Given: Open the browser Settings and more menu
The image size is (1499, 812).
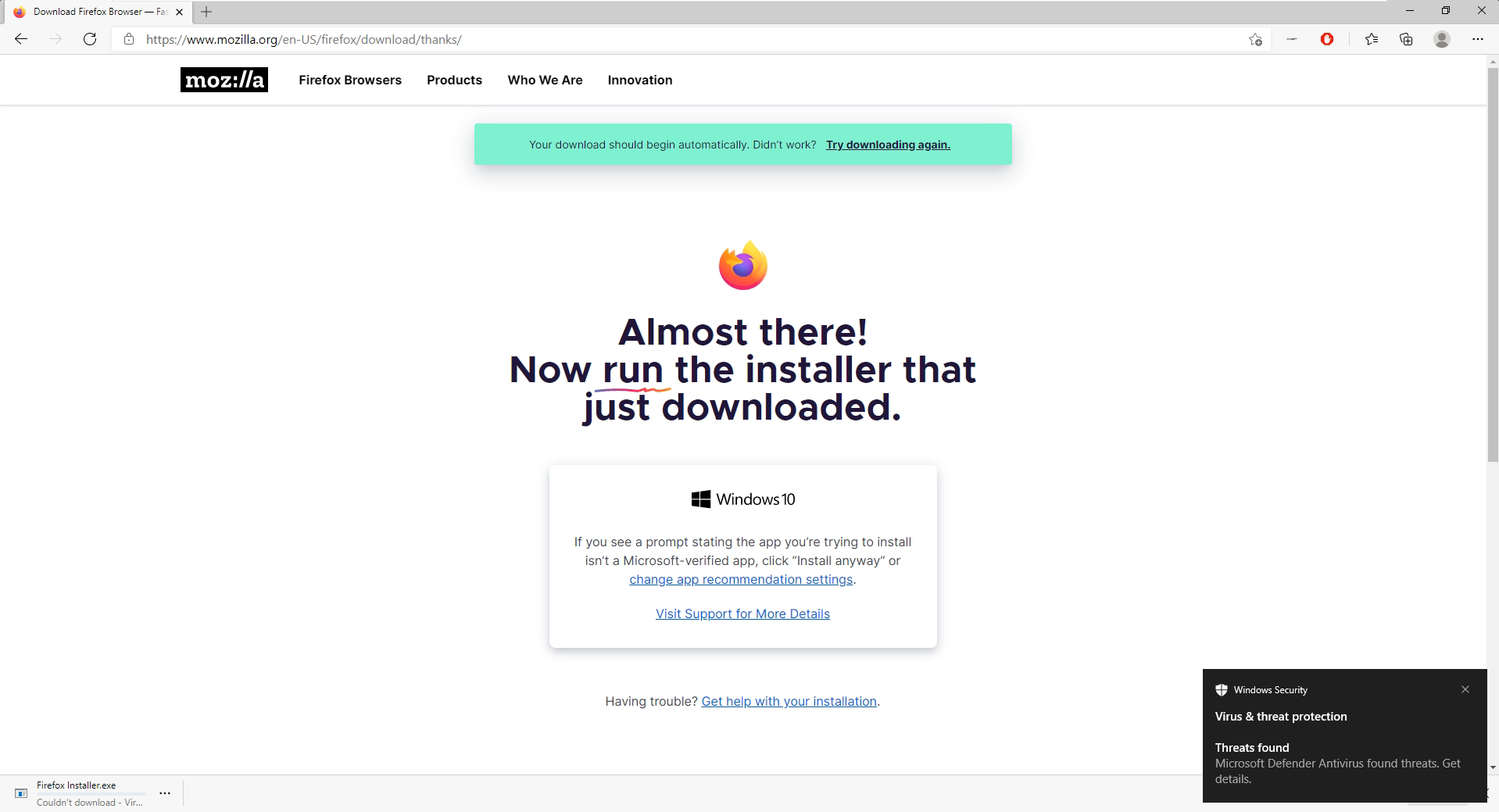Looking at the screenshot, I should (1477, 39).
